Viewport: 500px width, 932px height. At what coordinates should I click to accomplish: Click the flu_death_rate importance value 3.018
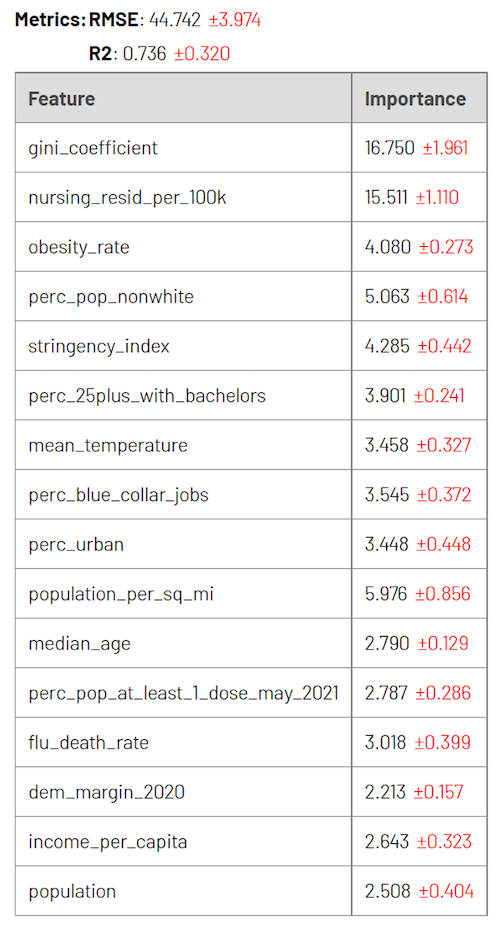[385, 742]
